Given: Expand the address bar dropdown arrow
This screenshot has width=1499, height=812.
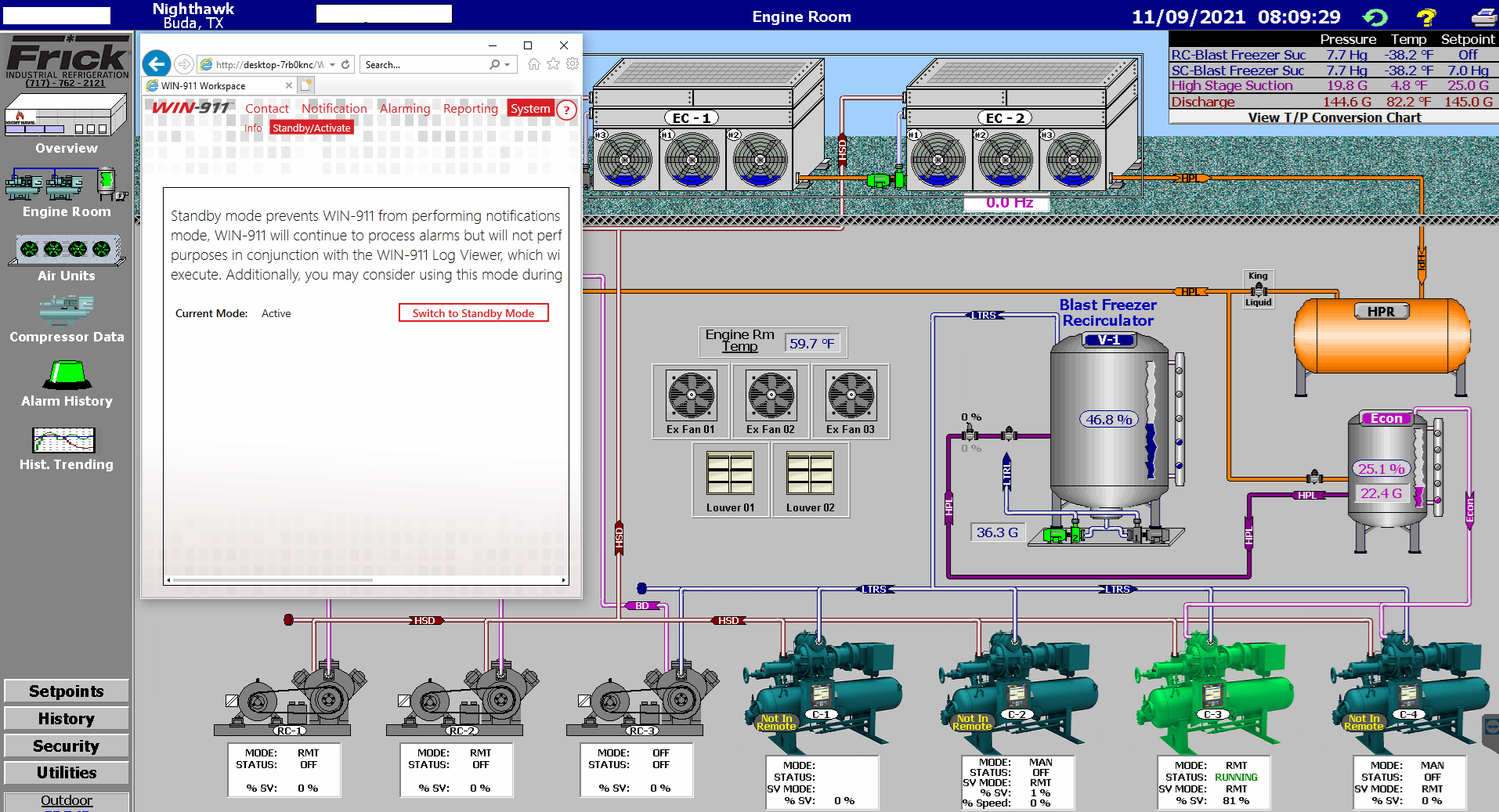Looking at the screenshot, I should 332,64.
